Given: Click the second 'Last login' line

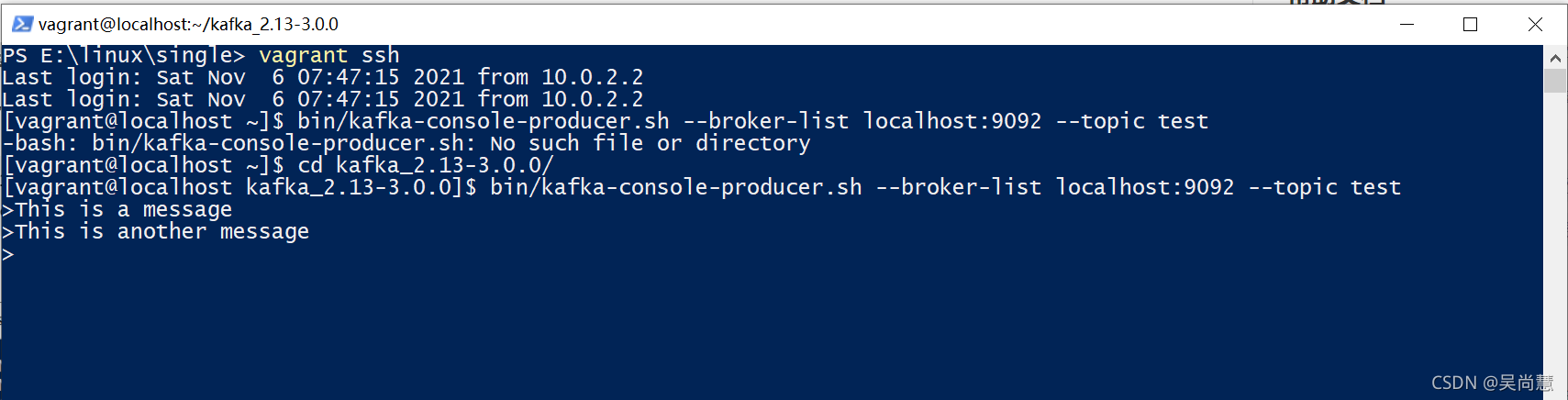Looking at the screenshot, I should (x=323, y=99).
